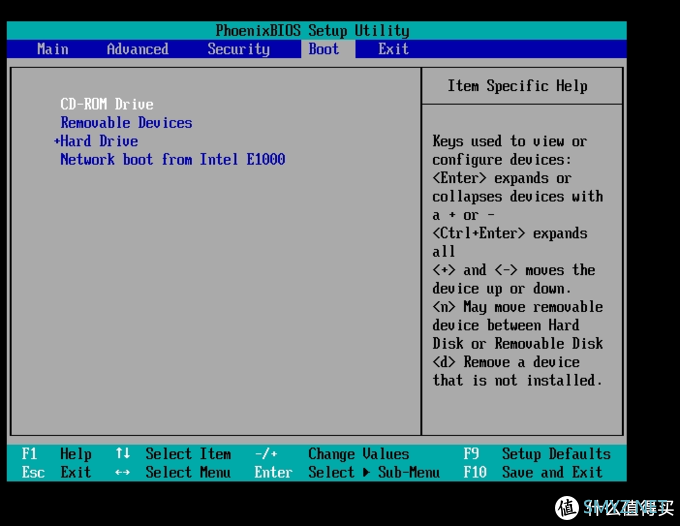The image size is (680, 526).
Task: Select Network boot from Intel E1000
Action: click(x=173, y=160)
